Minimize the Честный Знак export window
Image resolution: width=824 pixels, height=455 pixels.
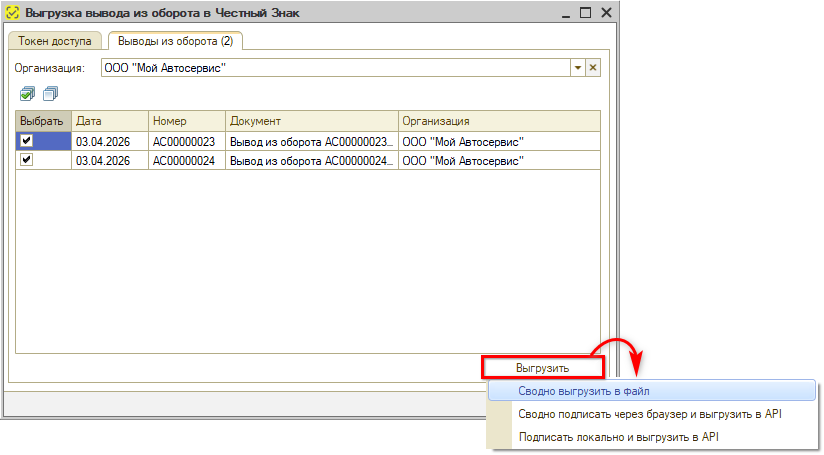[565, 13]
